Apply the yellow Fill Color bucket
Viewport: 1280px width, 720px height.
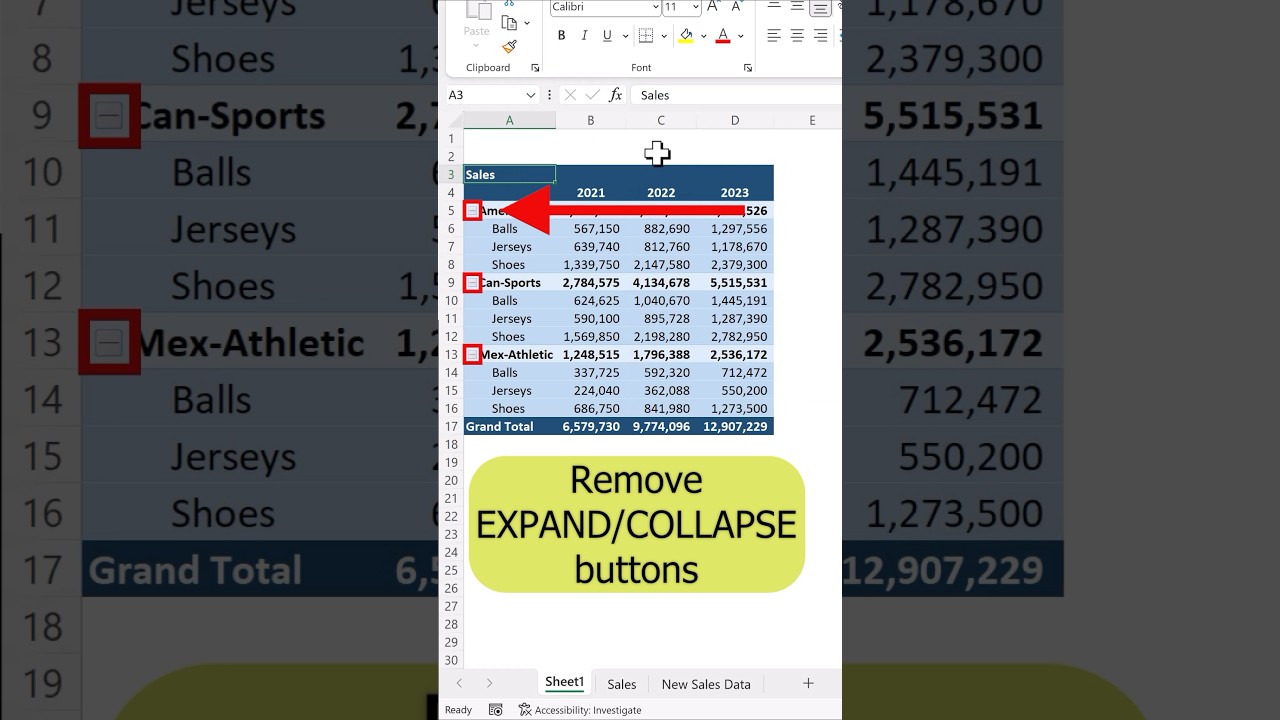686,36
